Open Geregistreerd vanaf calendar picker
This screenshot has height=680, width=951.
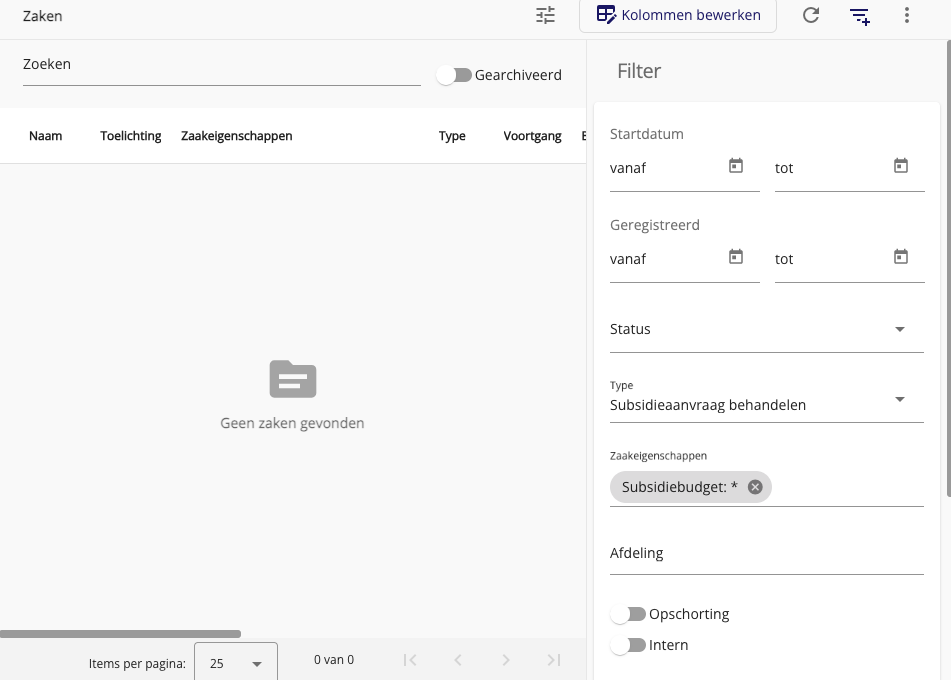point(736,257)
